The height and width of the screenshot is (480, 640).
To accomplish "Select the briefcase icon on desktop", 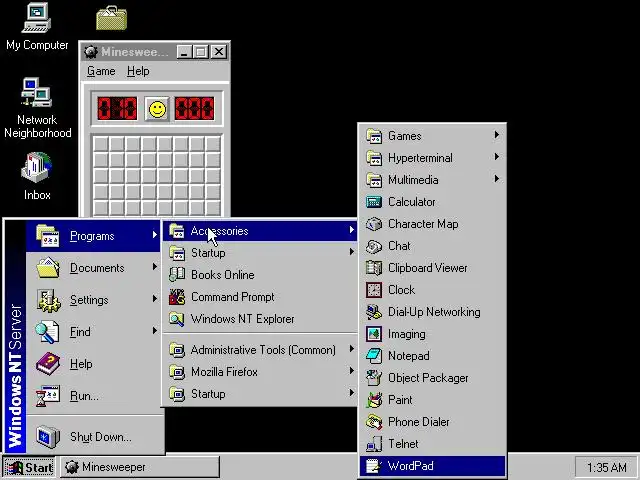I will [111, 18].
